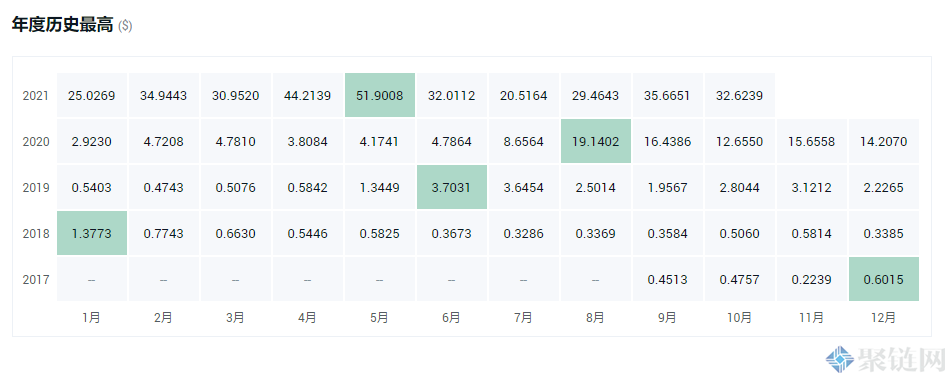The height and width of the screenshot is (373, 945).
Task: Click the 6月 column label
Action: (451, 318)
